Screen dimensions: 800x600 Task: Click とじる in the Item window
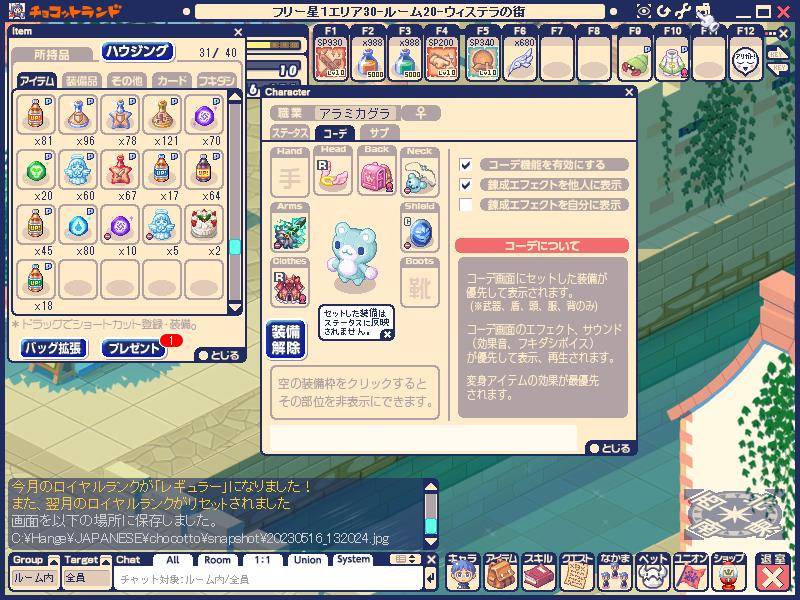tap(219, 356)
